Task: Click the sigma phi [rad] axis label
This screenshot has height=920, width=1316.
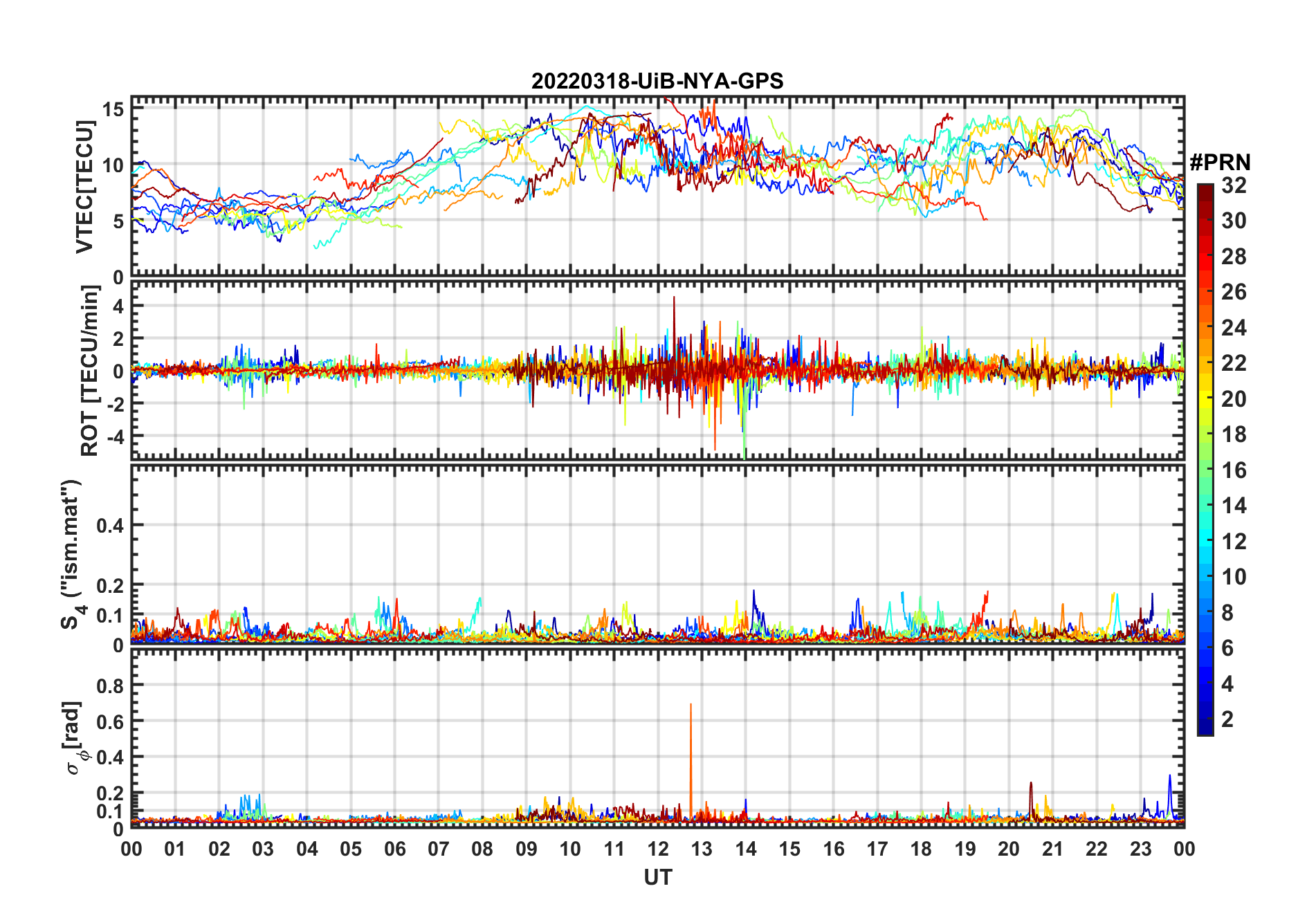Action: [x=75, y=737]
